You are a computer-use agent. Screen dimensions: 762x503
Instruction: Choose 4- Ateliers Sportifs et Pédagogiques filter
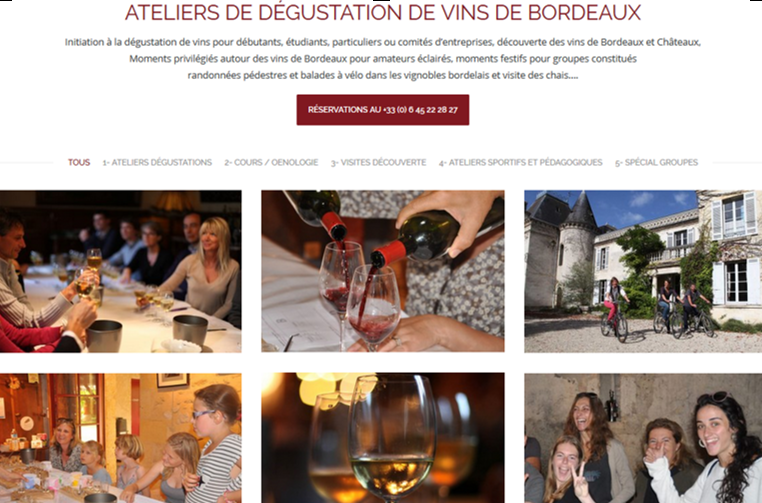click(520, 162)
